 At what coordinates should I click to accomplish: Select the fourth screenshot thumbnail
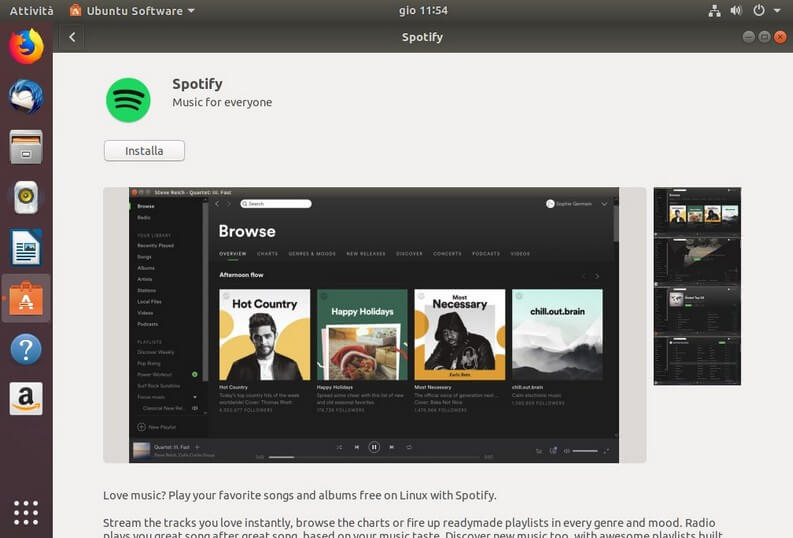click(x=697, y=360)
